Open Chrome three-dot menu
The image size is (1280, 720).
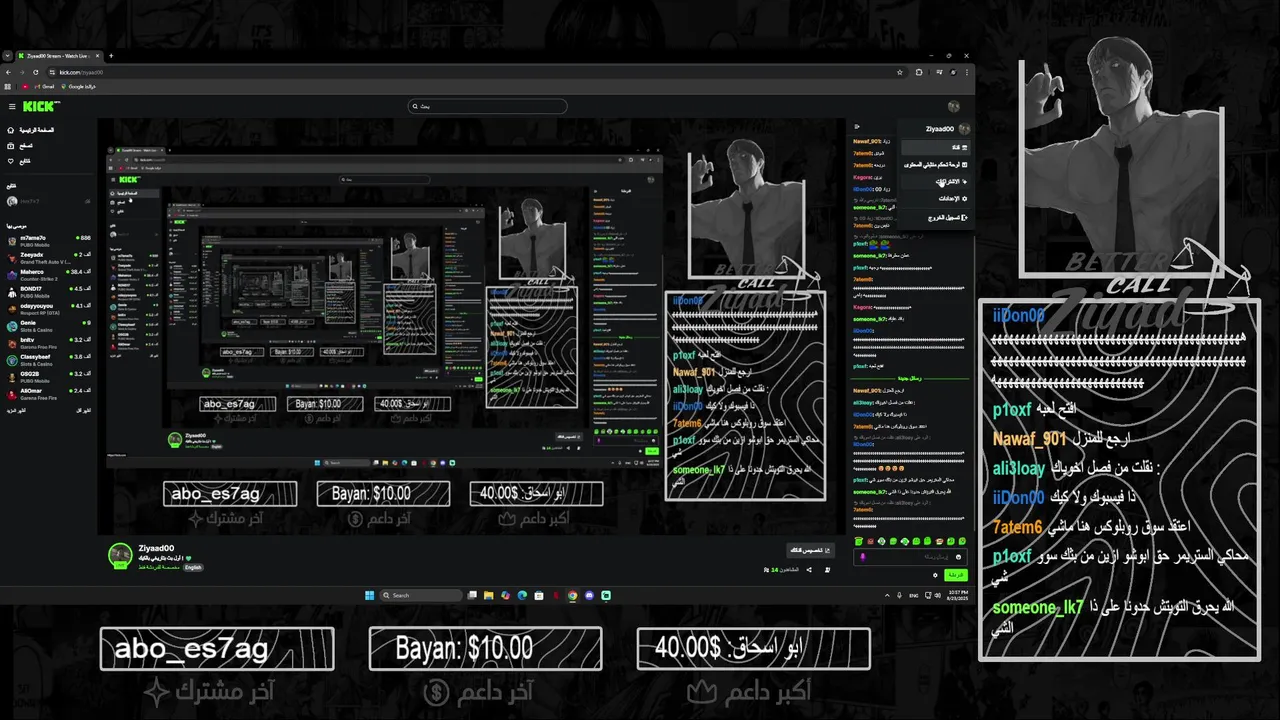point(967,72)
